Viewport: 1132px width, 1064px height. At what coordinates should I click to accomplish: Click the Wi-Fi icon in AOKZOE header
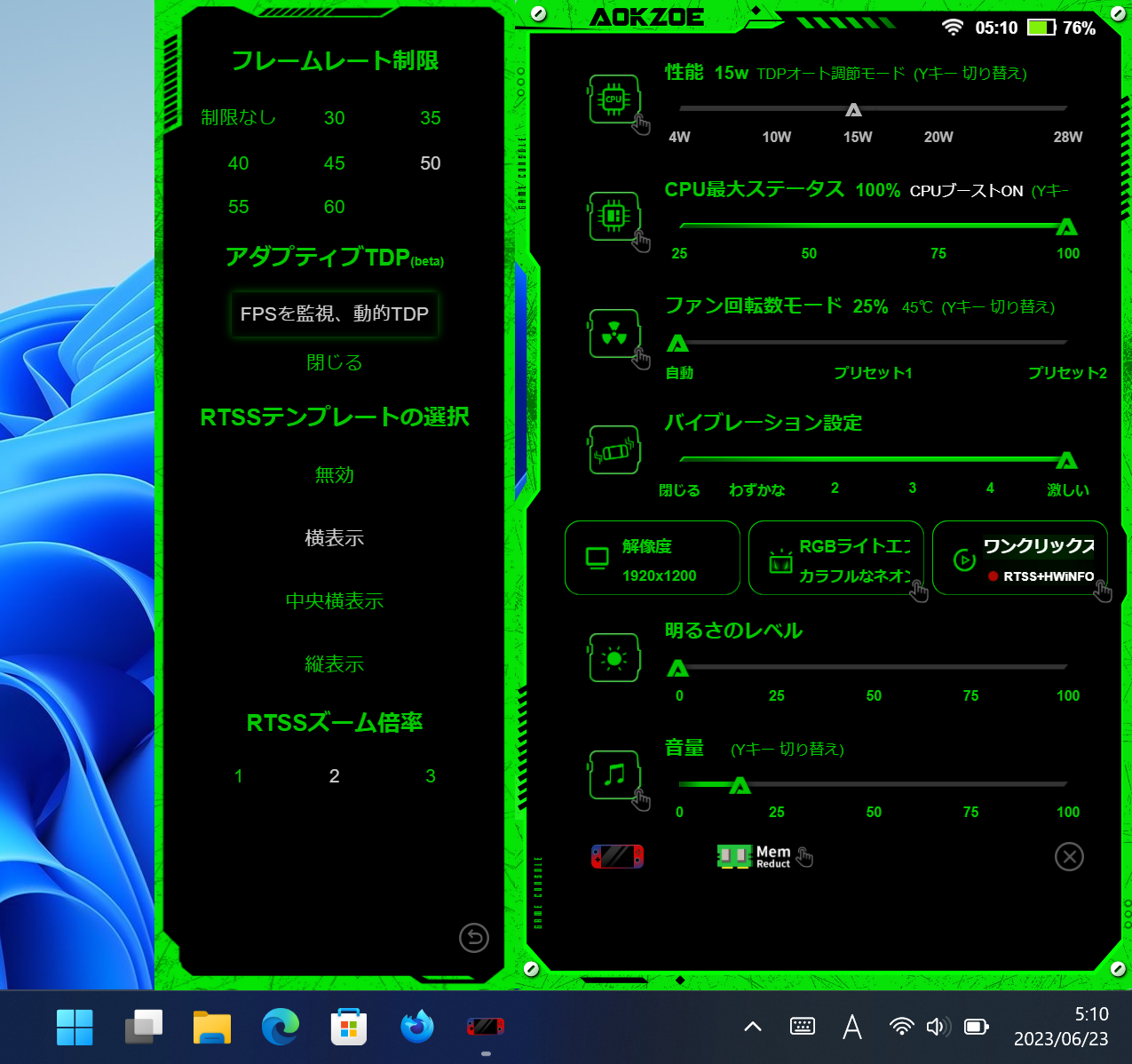[953, 28]
